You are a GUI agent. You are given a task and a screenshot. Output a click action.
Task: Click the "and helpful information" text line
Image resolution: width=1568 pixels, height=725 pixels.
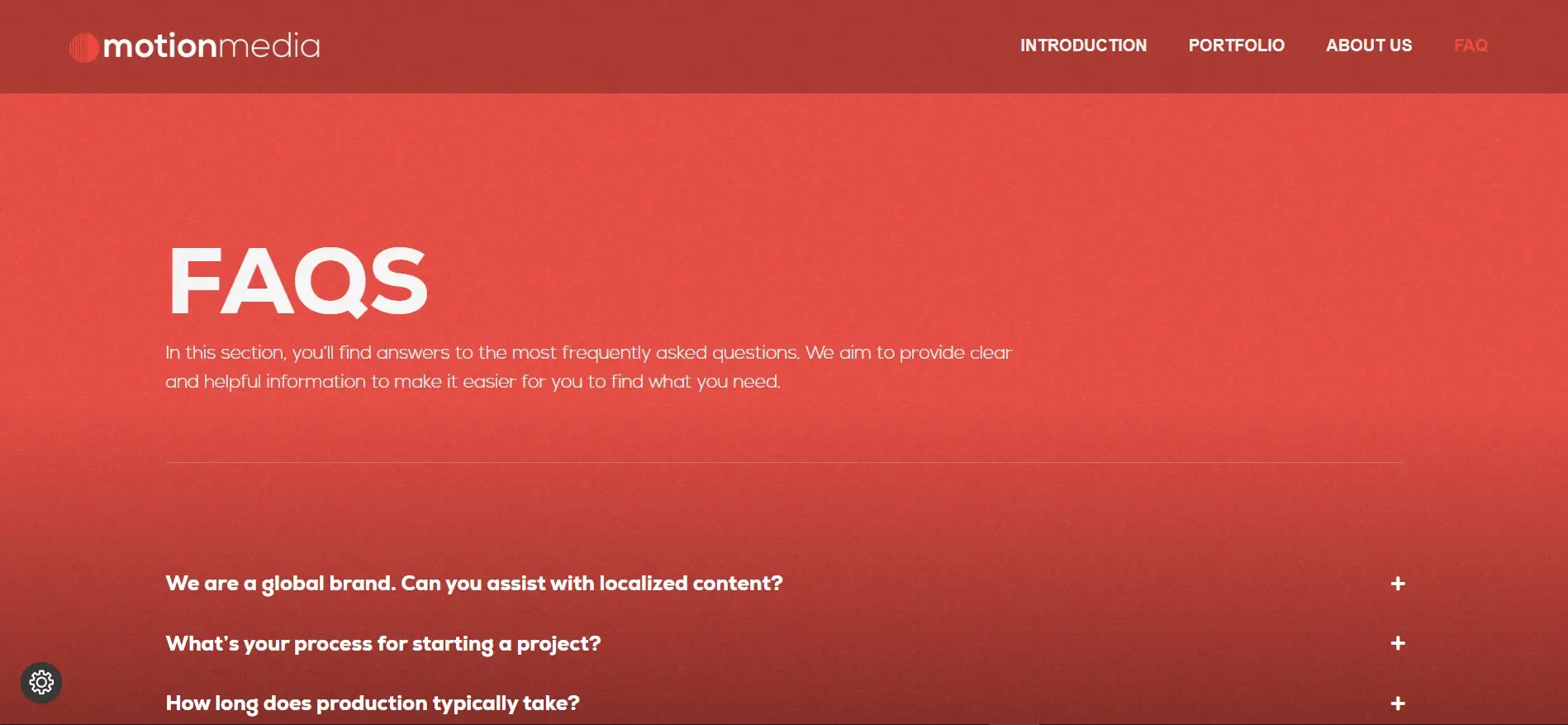coord(473,382)
